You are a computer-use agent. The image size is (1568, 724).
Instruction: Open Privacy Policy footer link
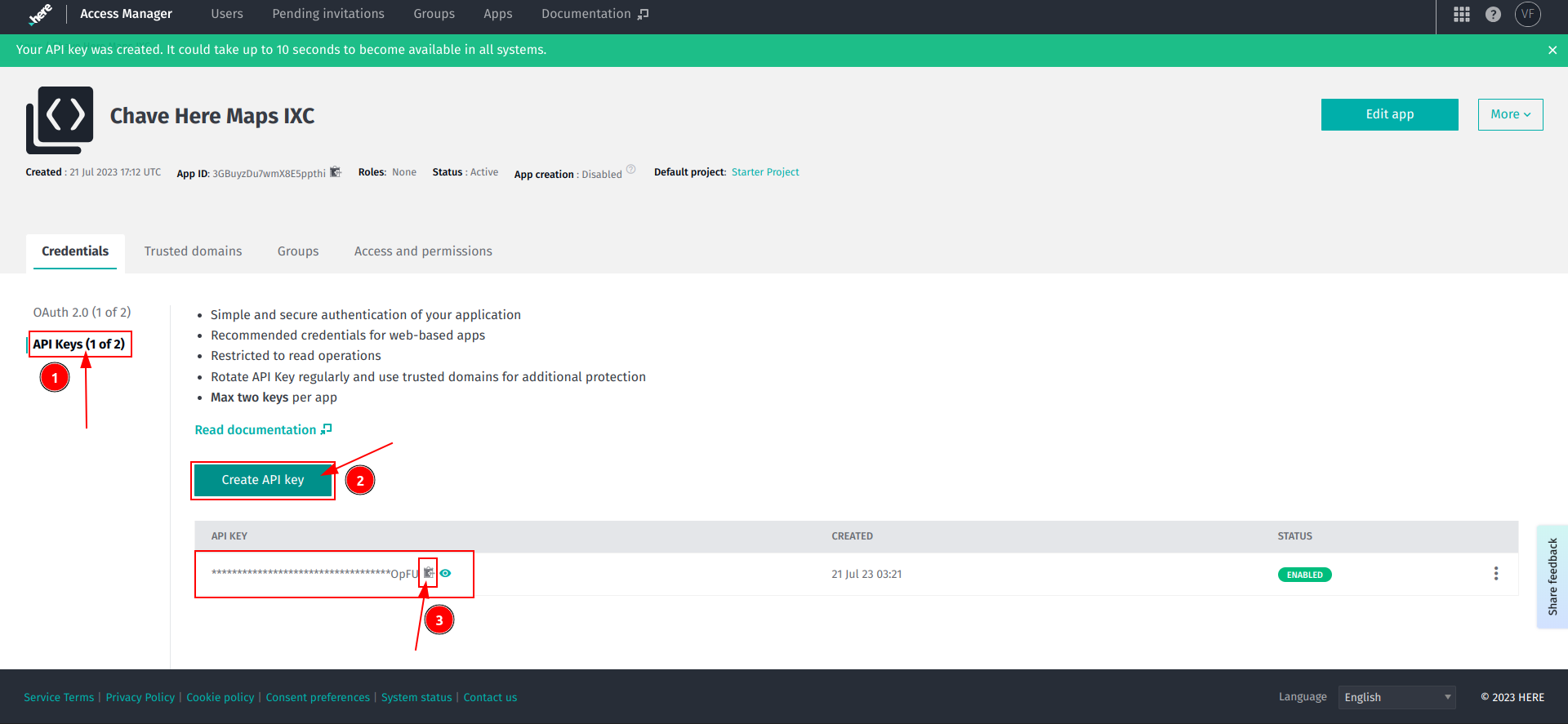coord(140,697)
